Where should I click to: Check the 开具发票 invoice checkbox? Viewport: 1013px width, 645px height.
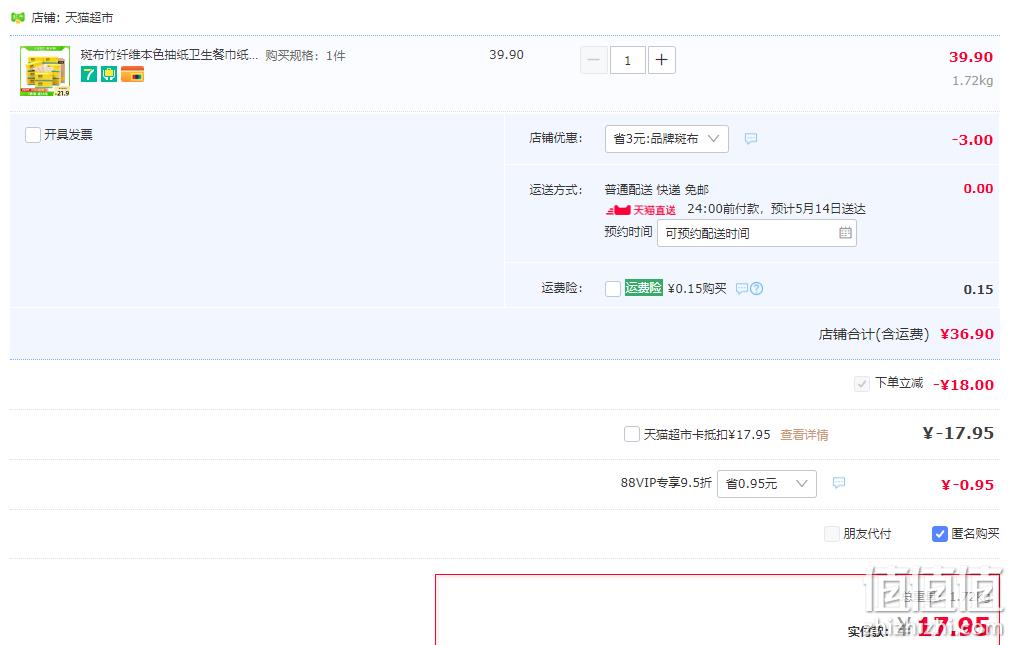(x=32, y=135)
